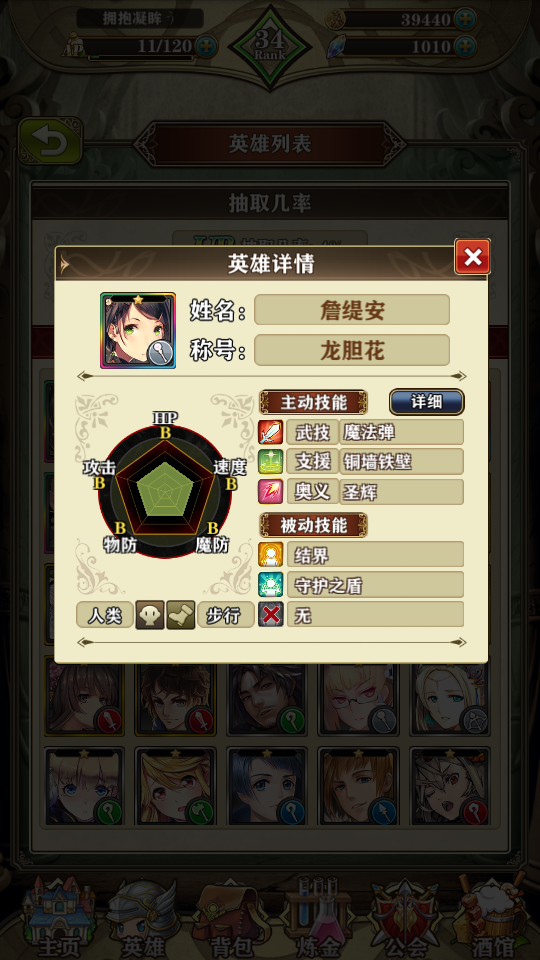Close the 英雄详情 dialog
The image size is (540, 960).
pyautogui.click(x=472, y=257)
